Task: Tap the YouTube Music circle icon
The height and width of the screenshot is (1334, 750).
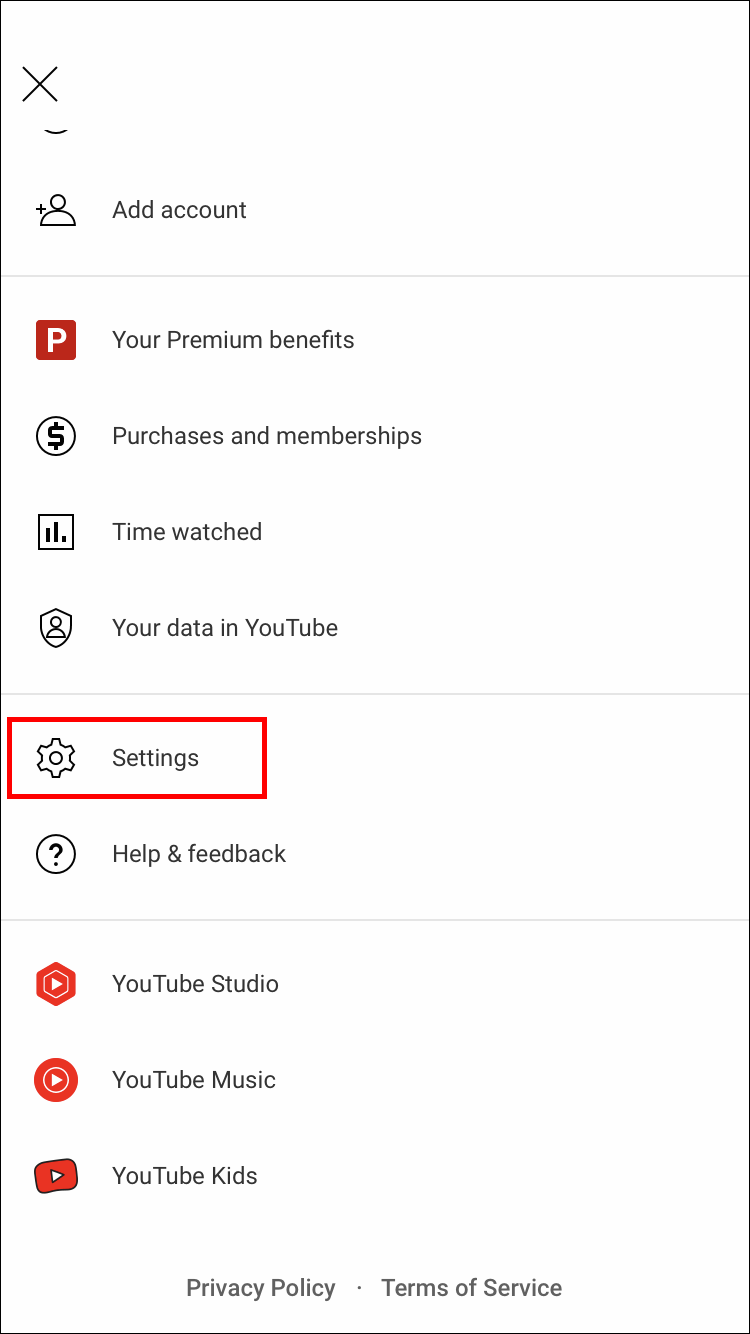Action: tap(56, 1080)
